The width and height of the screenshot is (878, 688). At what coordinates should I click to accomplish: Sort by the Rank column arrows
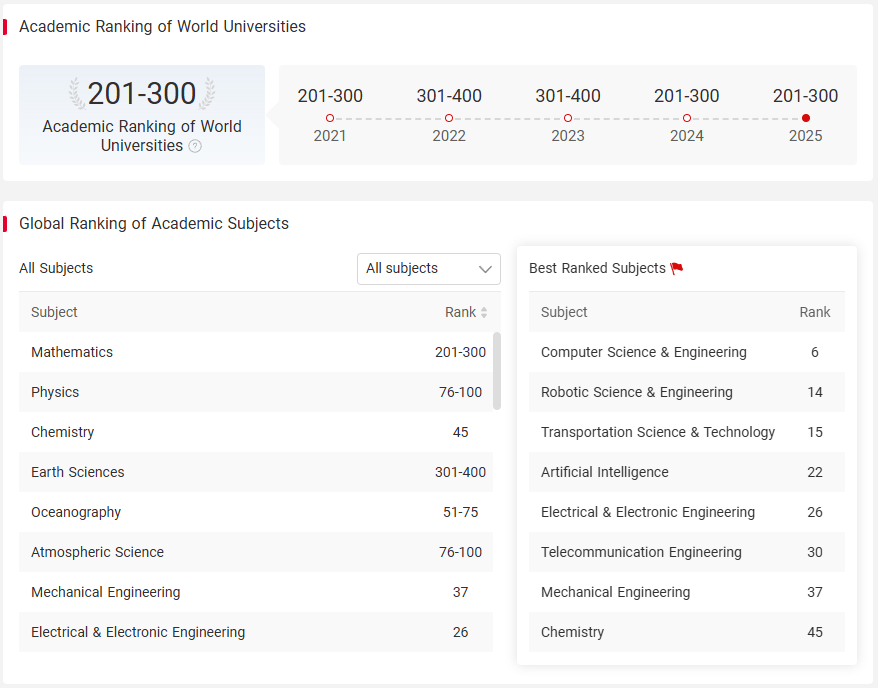[484, 312]
